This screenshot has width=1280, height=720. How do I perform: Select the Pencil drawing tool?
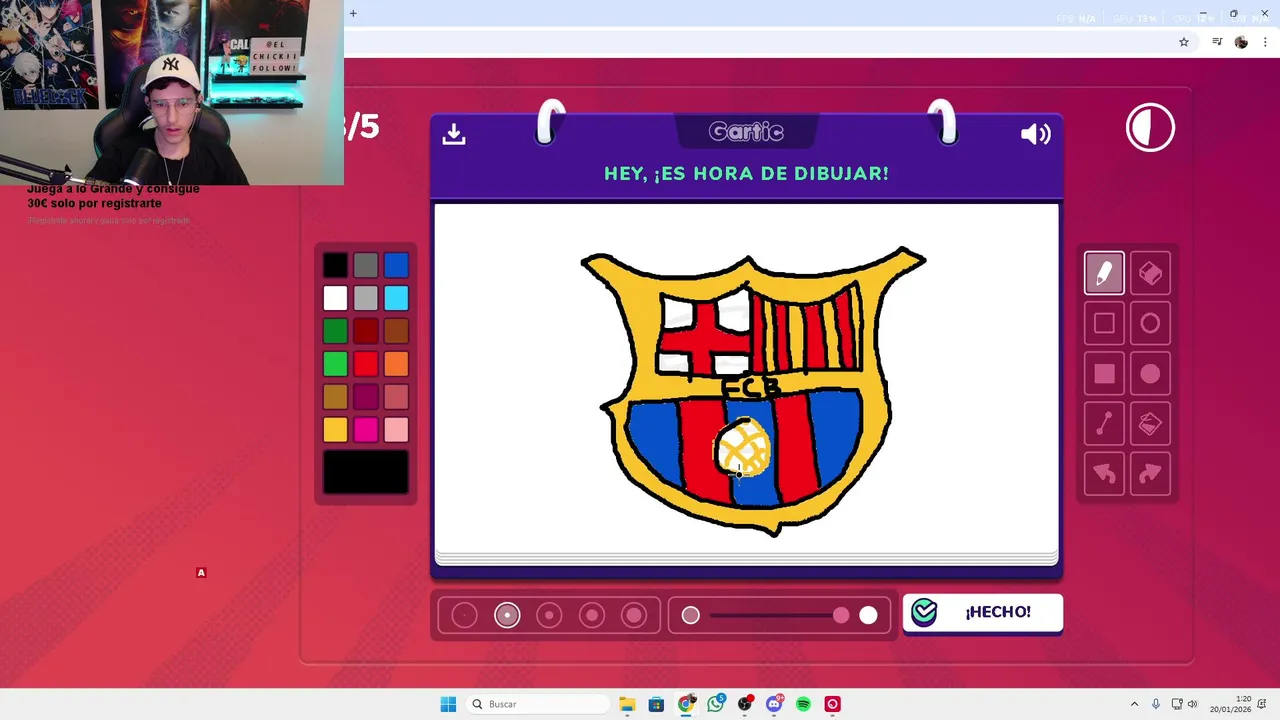(x=1104, y=273)
